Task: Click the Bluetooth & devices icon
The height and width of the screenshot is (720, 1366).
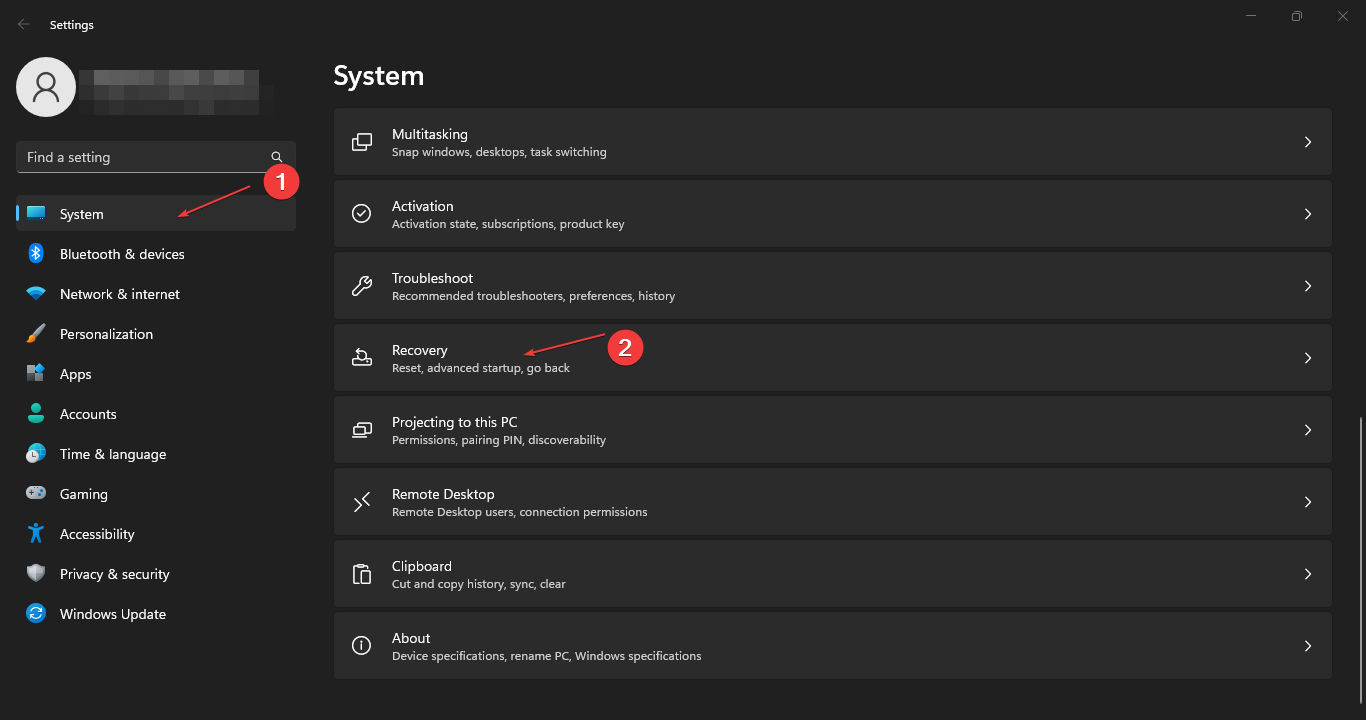Action: 36,254
